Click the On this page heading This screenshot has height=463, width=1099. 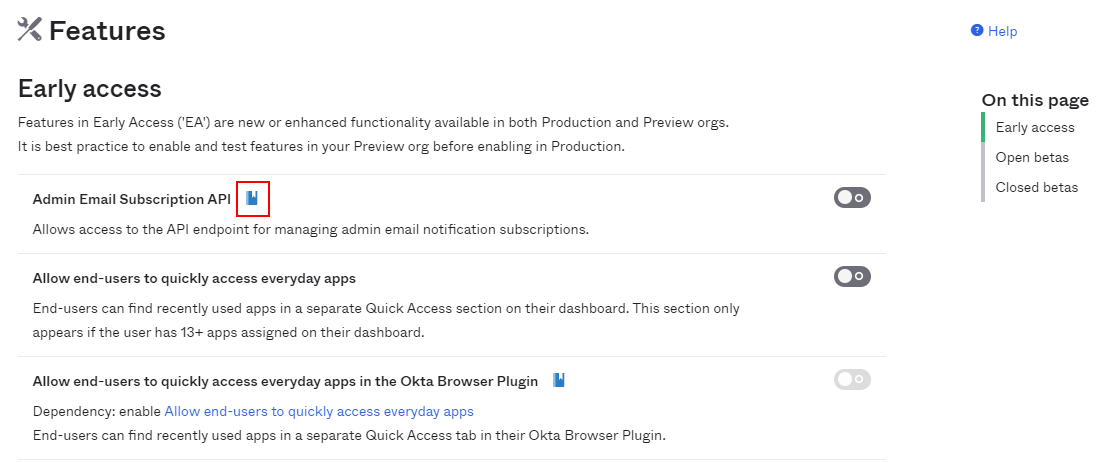pyautogui.click(x=1035, y=100)
